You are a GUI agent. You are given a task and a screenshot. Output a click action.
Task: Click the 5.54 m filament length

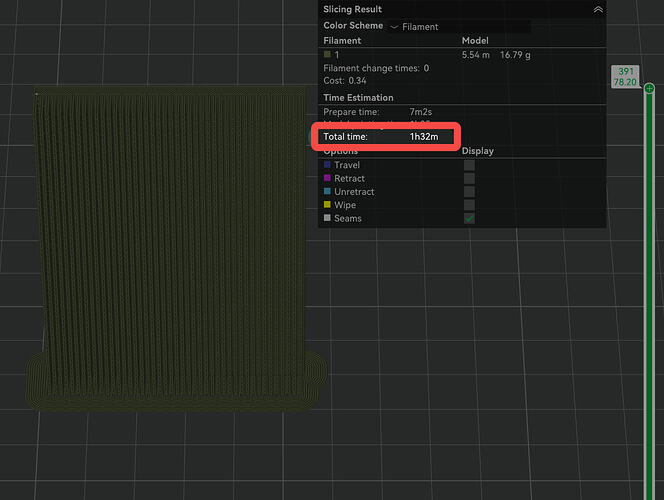pos(476,55)
